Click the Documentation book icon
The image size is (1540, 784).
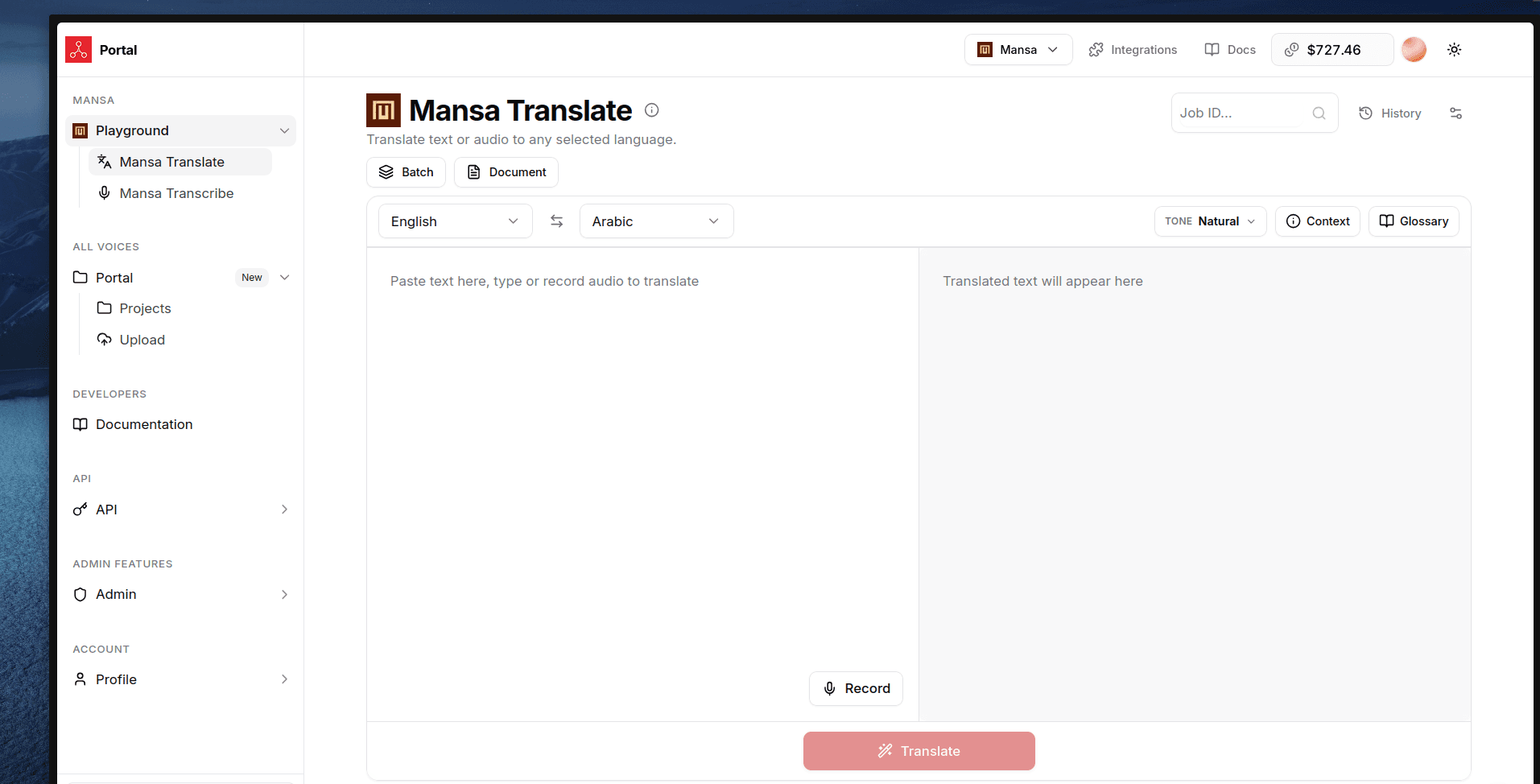coord(81,424)
